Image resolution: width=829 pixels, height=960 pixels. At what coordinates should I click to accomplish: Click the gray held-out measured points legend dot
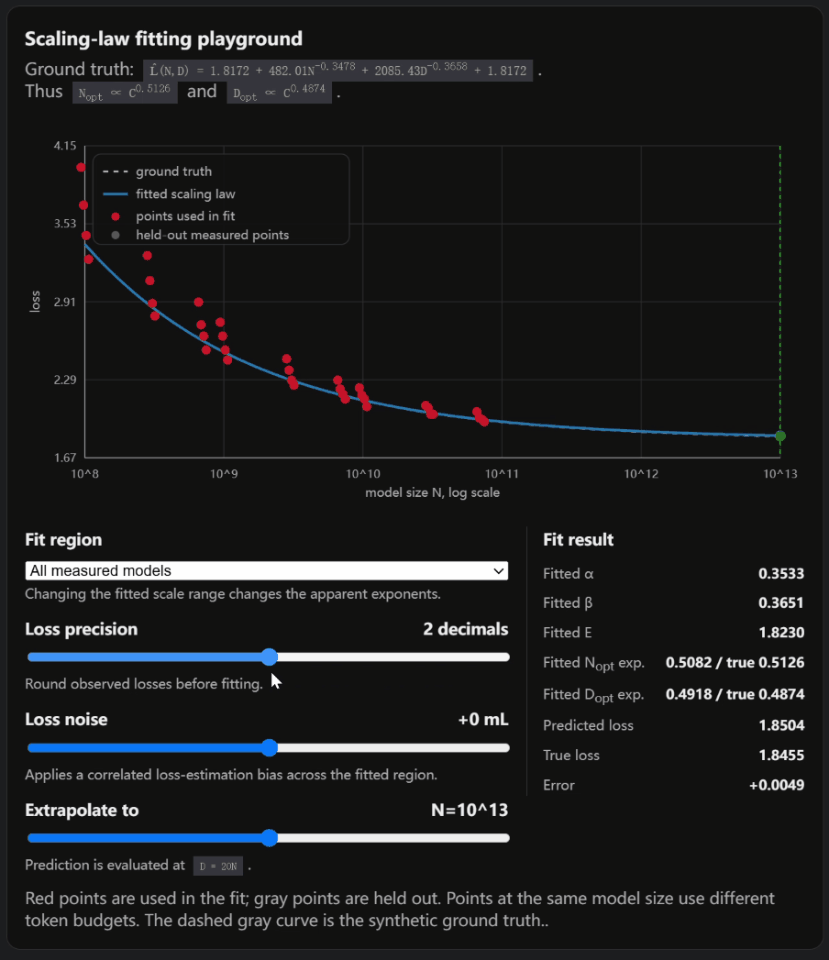[115, 235]
